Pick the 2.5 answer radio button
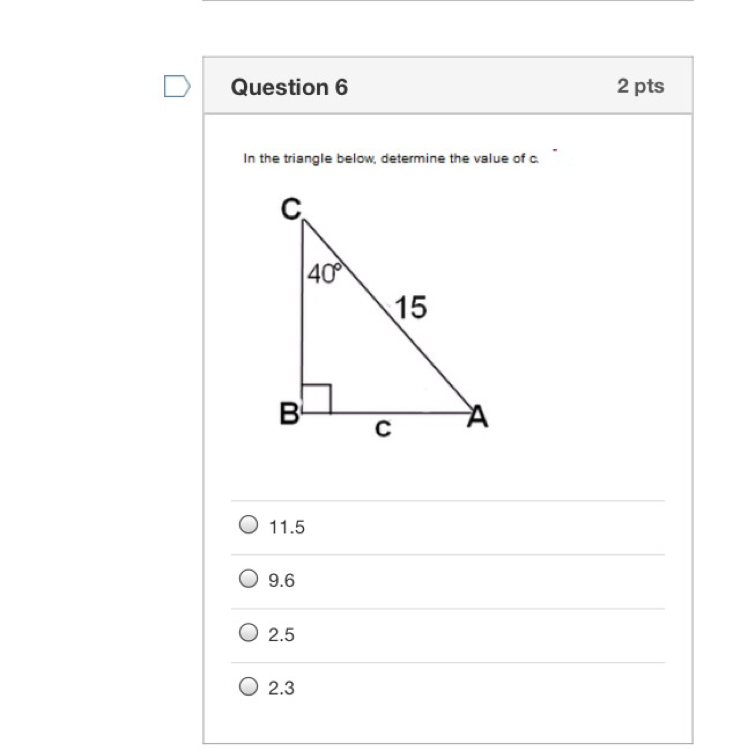The height and width of the screenshot is (750, 748). coord(248,633)
